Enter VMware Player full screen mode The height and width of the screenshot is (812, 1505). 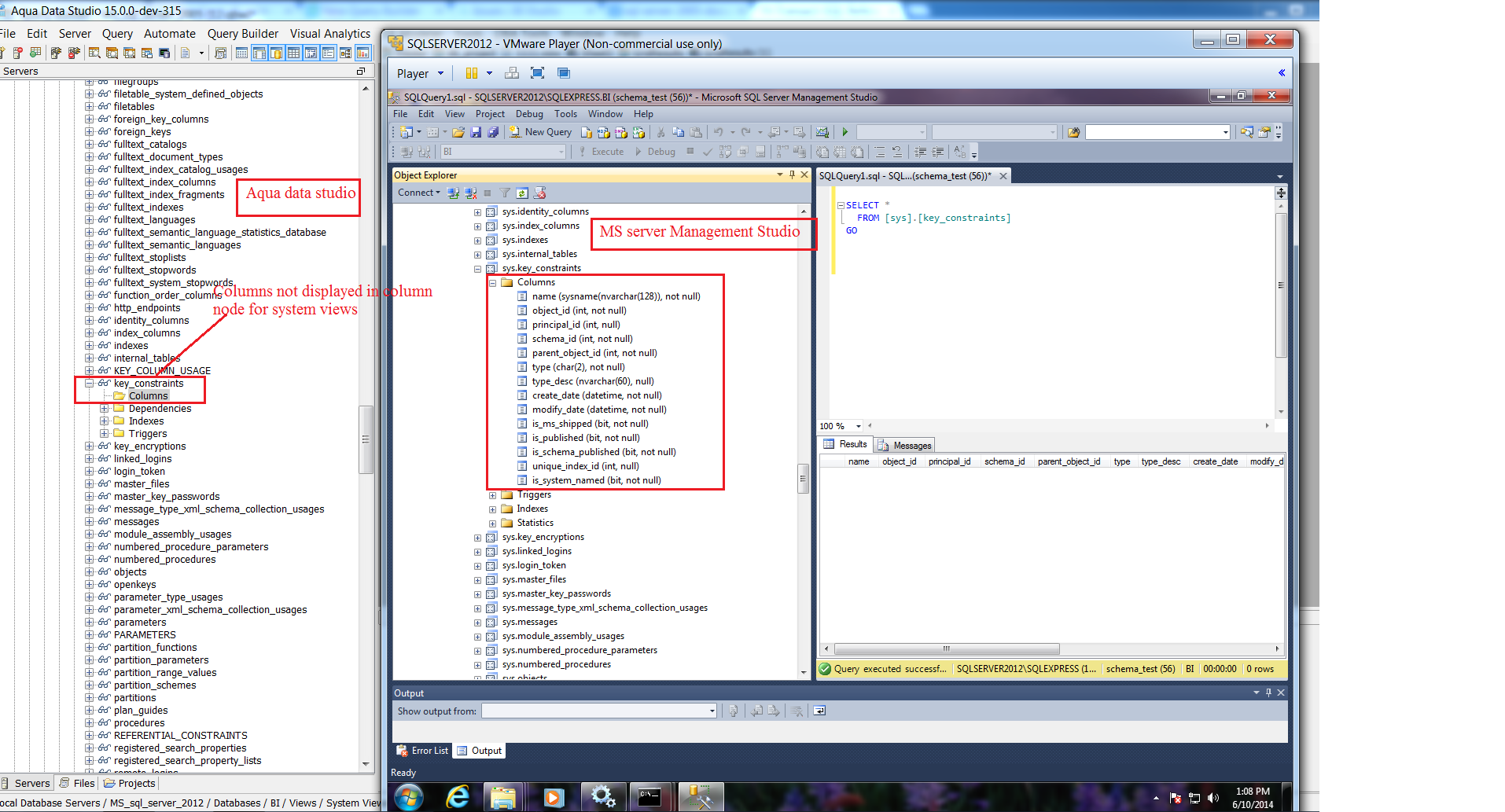pyautogui.click(x=538, y=73)
